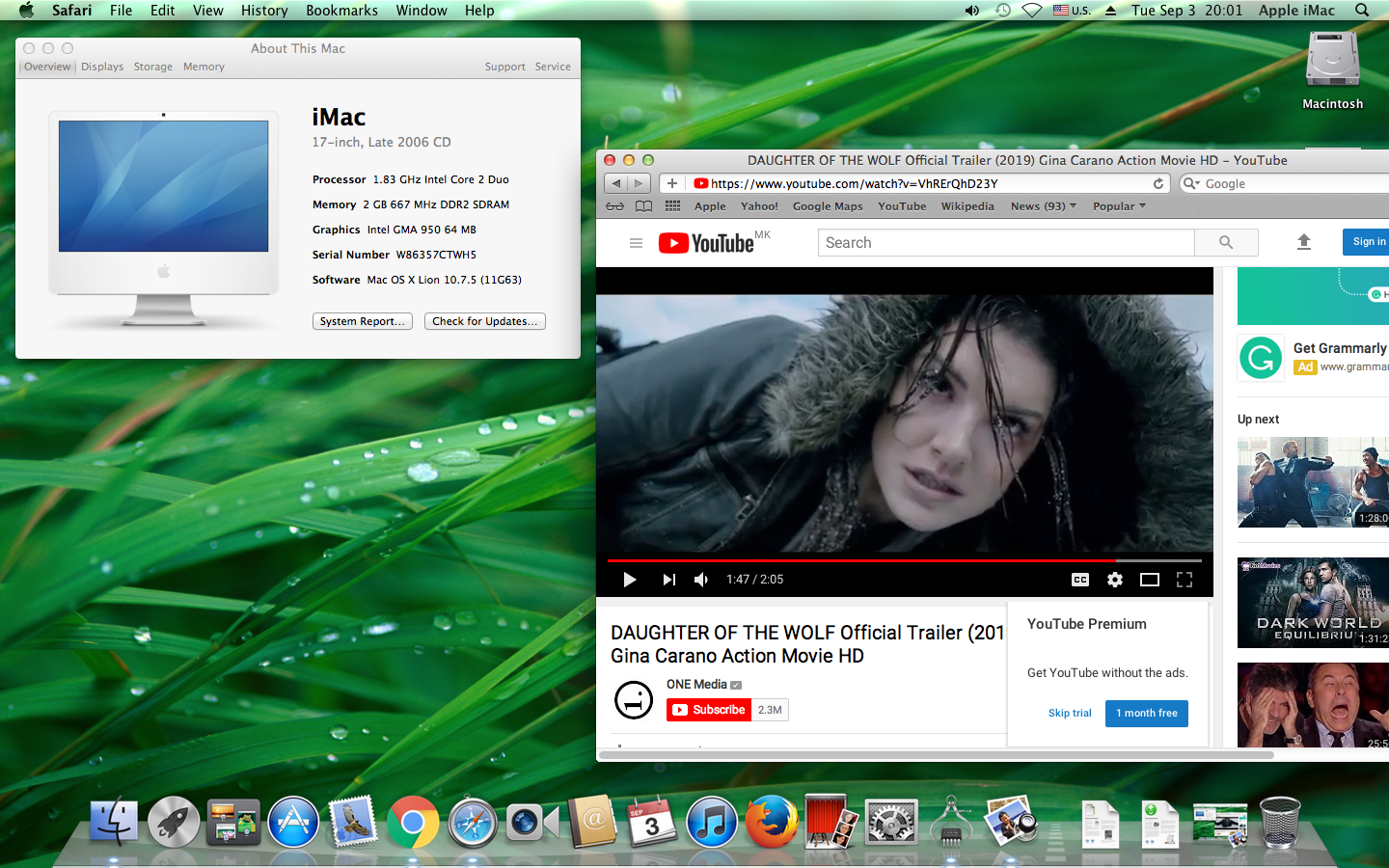1389x868 pixels.
Task: Open Safari bookmarks book icon
Action: pos(644,206)
